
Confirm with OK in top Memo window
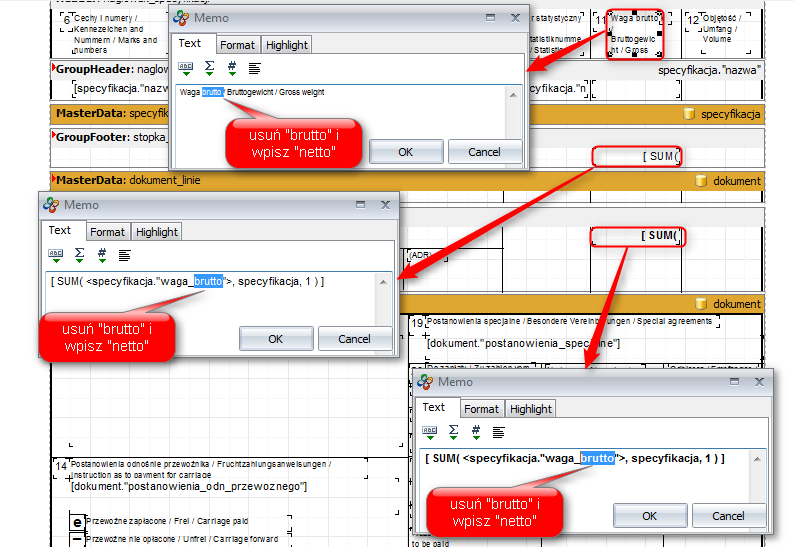pos(406,151)
